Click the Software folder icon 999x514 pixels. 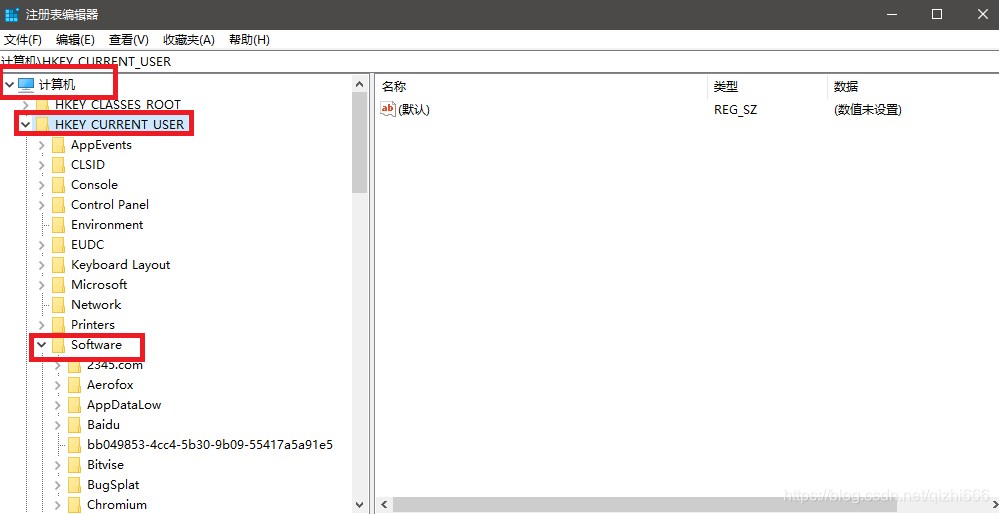click(59, 345)
